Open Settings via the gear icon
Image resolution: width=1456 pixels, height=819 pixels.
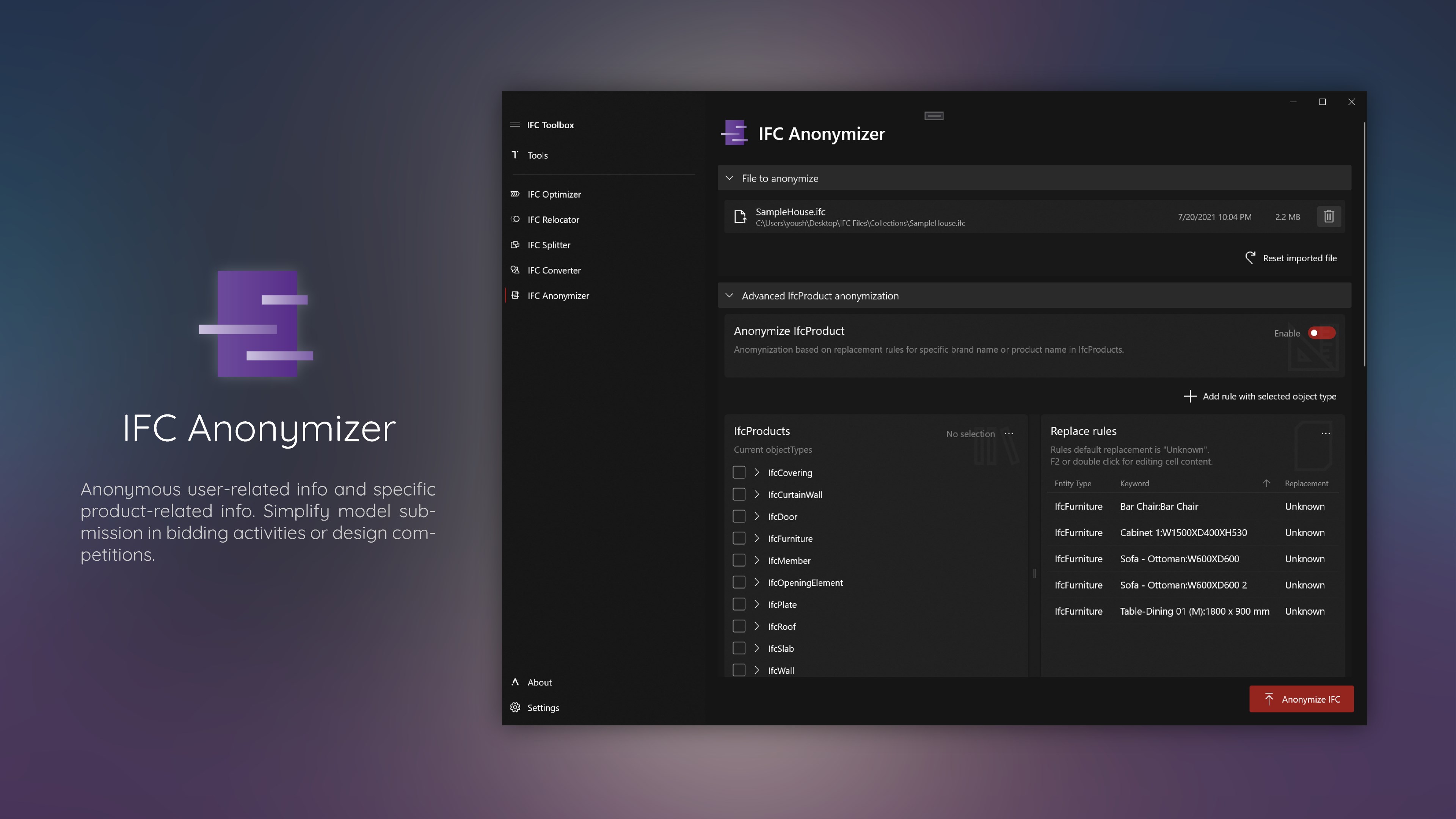coord(515,708)
